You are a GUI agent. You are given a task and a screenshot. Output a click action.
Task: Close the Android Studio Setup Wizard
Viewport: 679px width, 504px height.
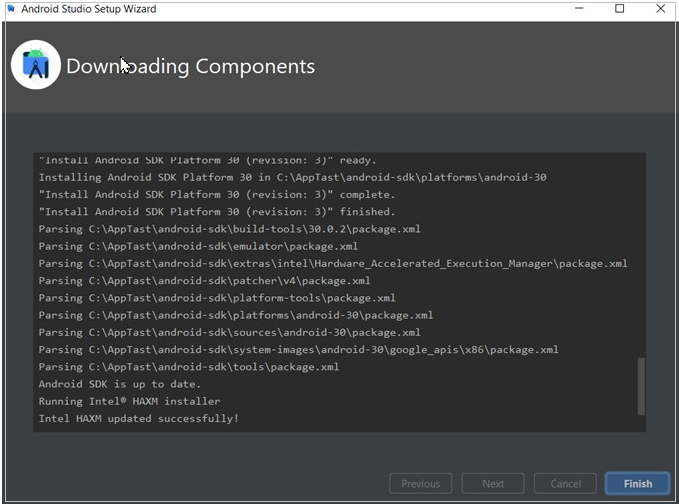point(660,9)
